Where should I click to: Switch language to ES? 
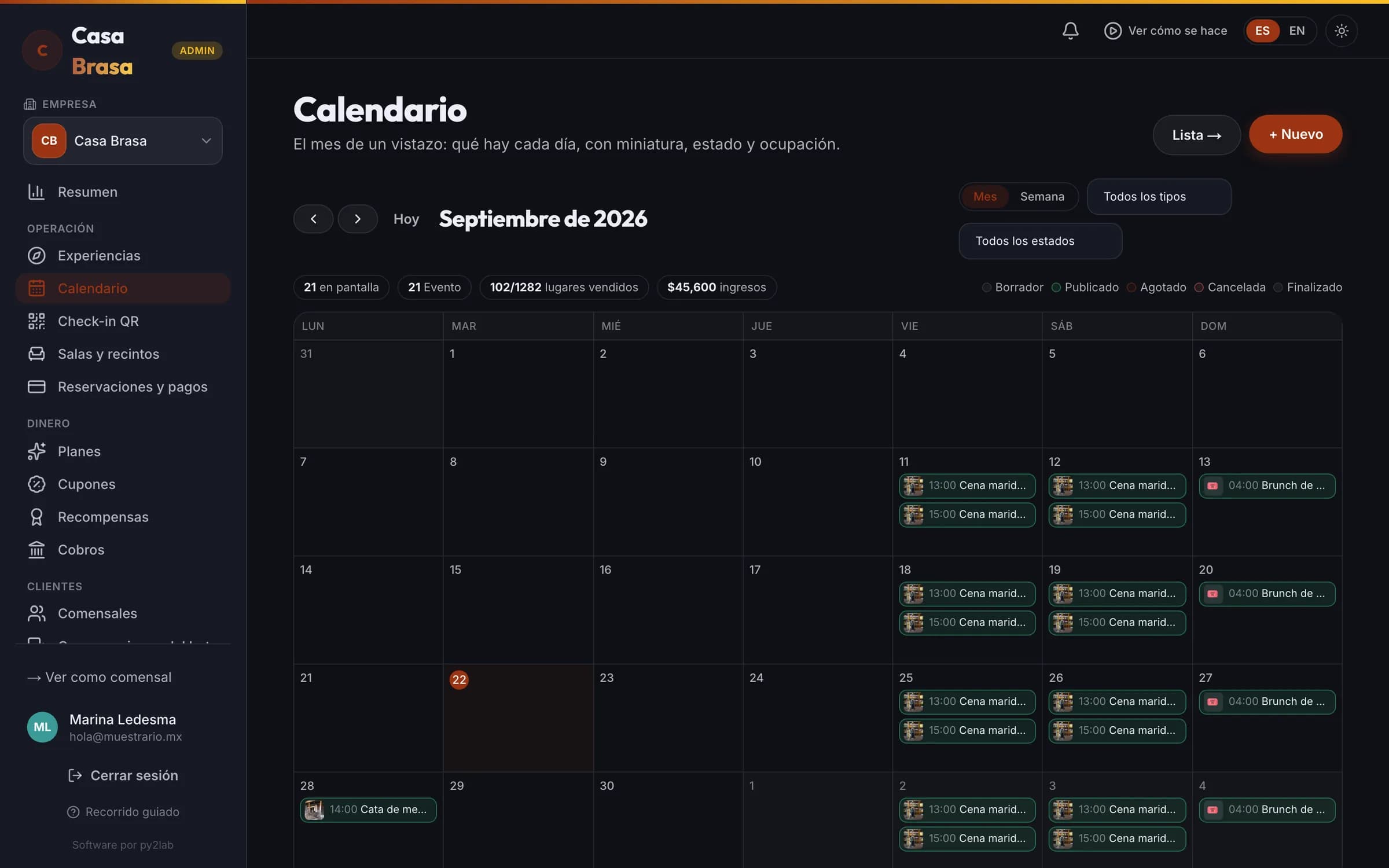[x=1262, y=31]
